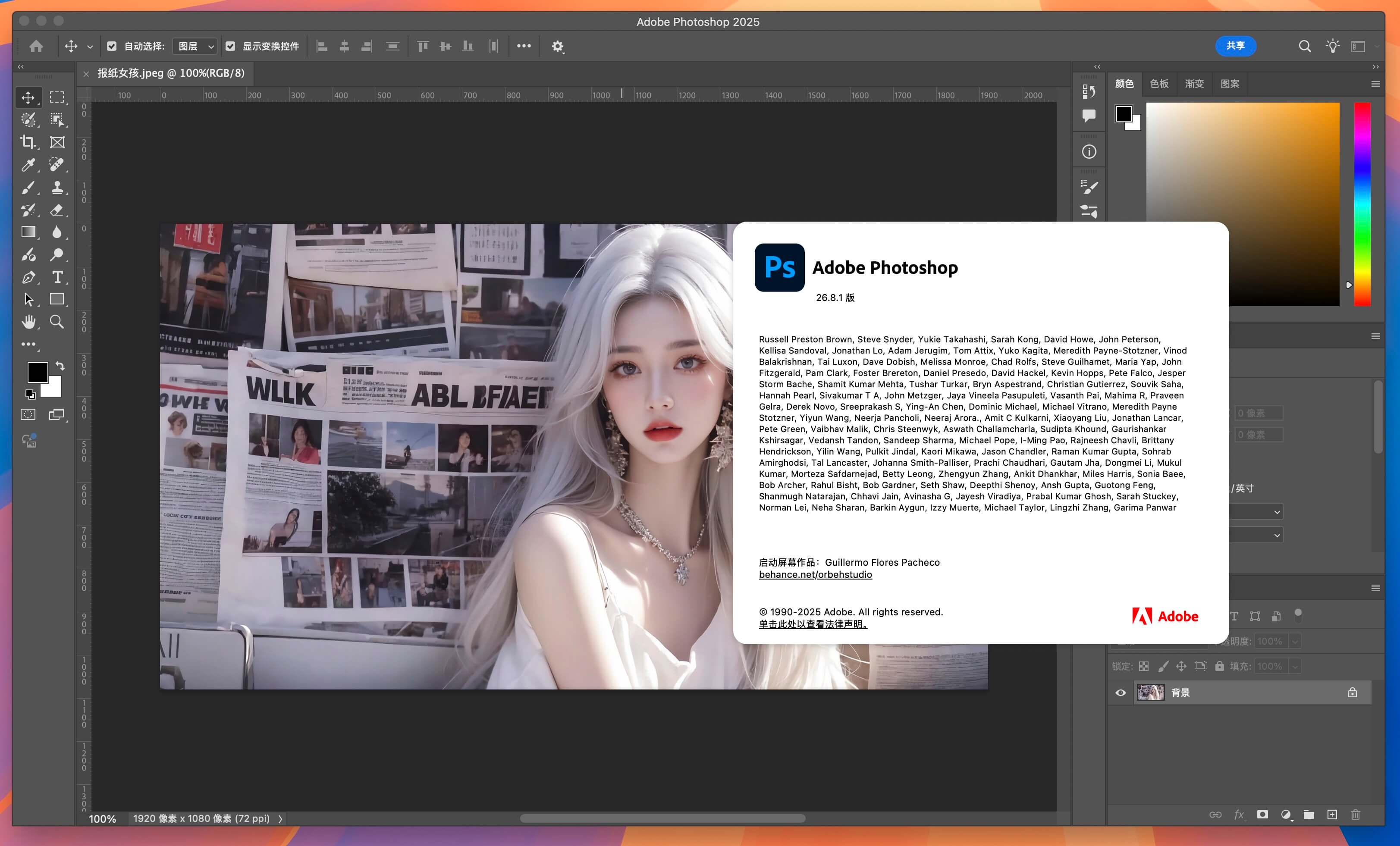Create a new group folder icon
The width and height of the screenshot is (1400, 846).
1309,815
